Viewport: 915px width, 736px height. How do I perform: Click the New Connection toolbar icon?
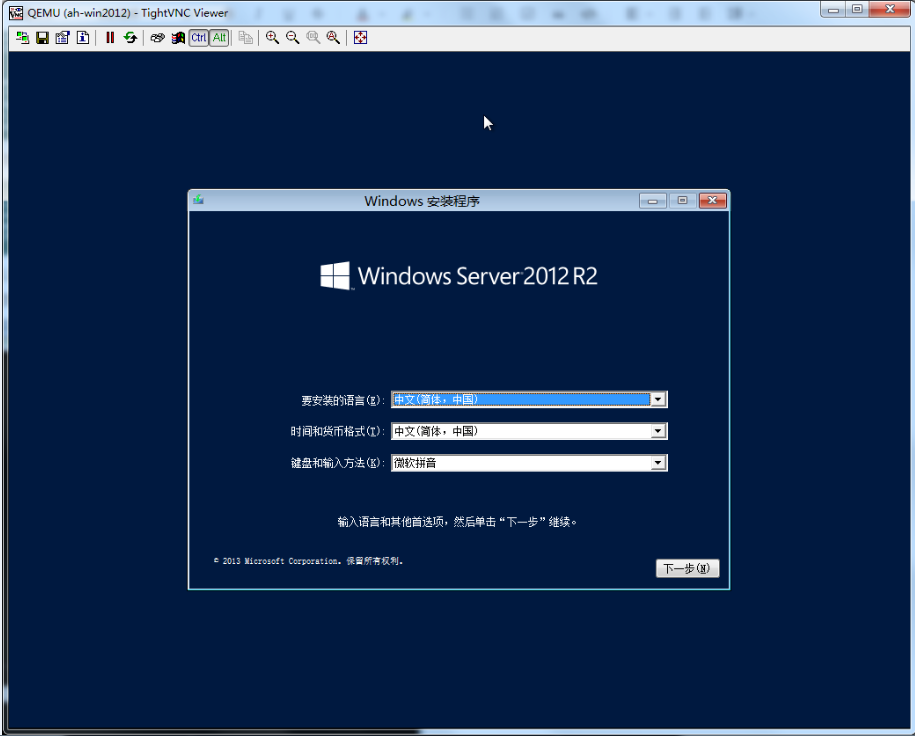[x=22, y=38]
